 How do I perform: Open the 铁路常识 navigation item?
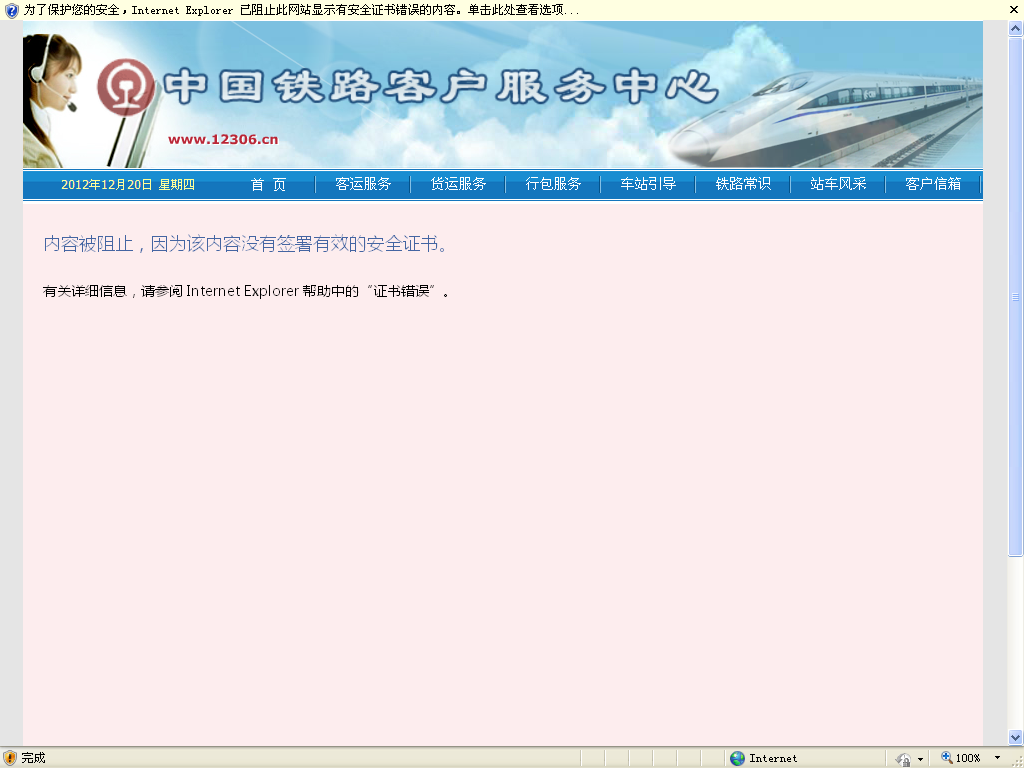click(743, 184)
